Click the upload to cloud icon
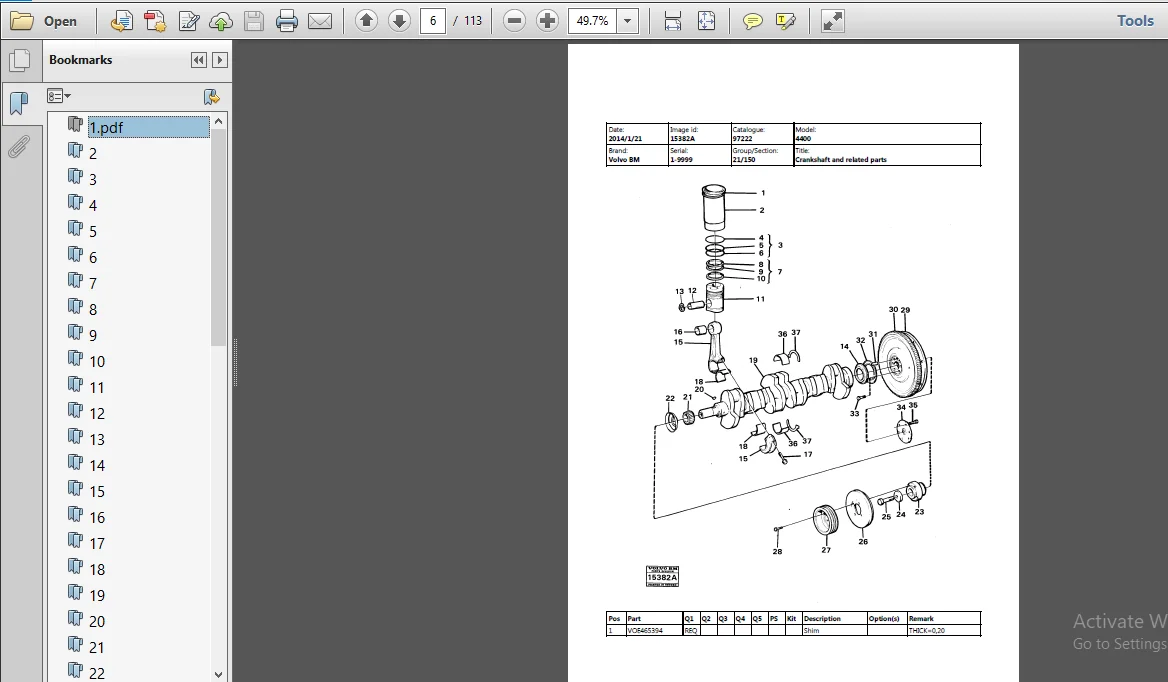 [x=221, y=21]
